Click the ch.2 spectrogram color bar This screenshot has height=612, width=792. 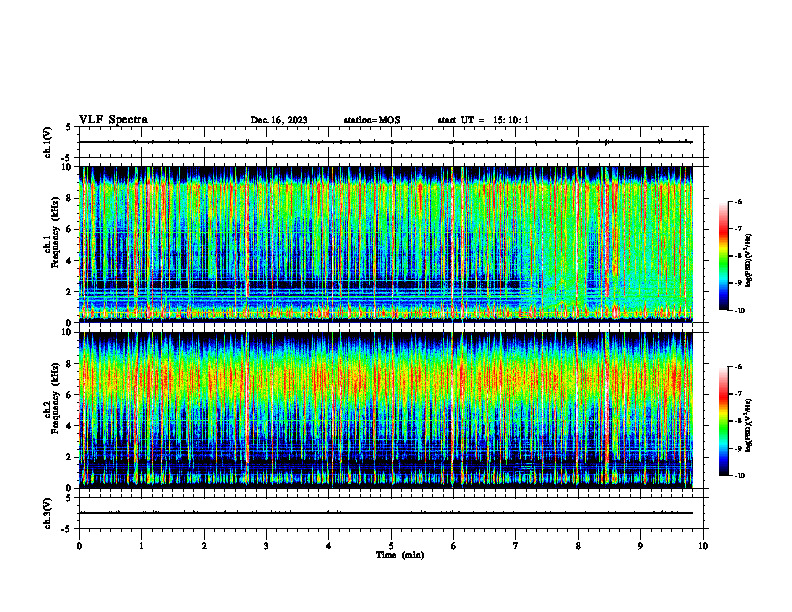[x=723, y=421]
